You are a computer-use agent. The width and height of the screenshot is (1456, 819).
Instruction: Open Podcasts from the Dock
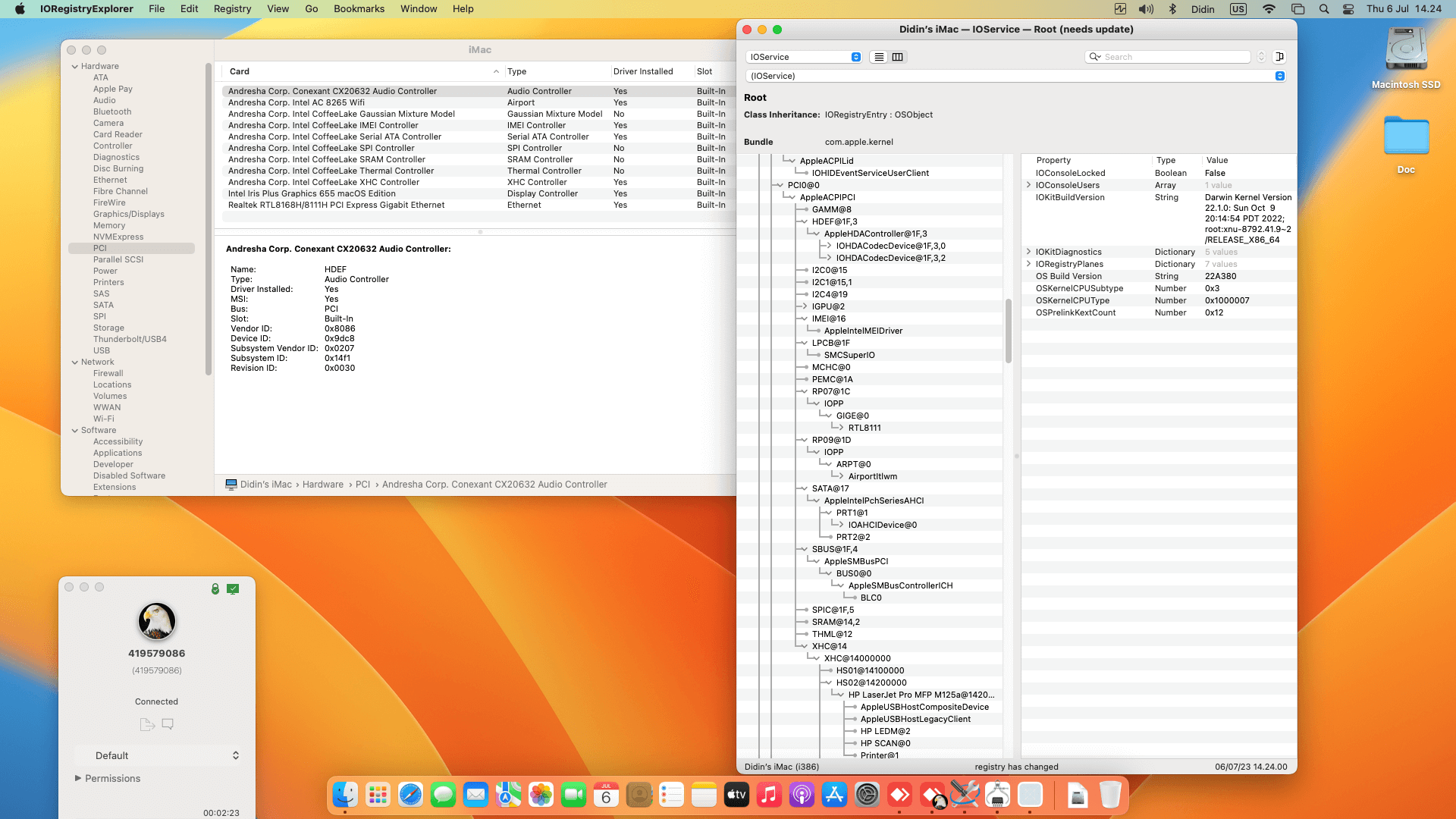[802, 795]
